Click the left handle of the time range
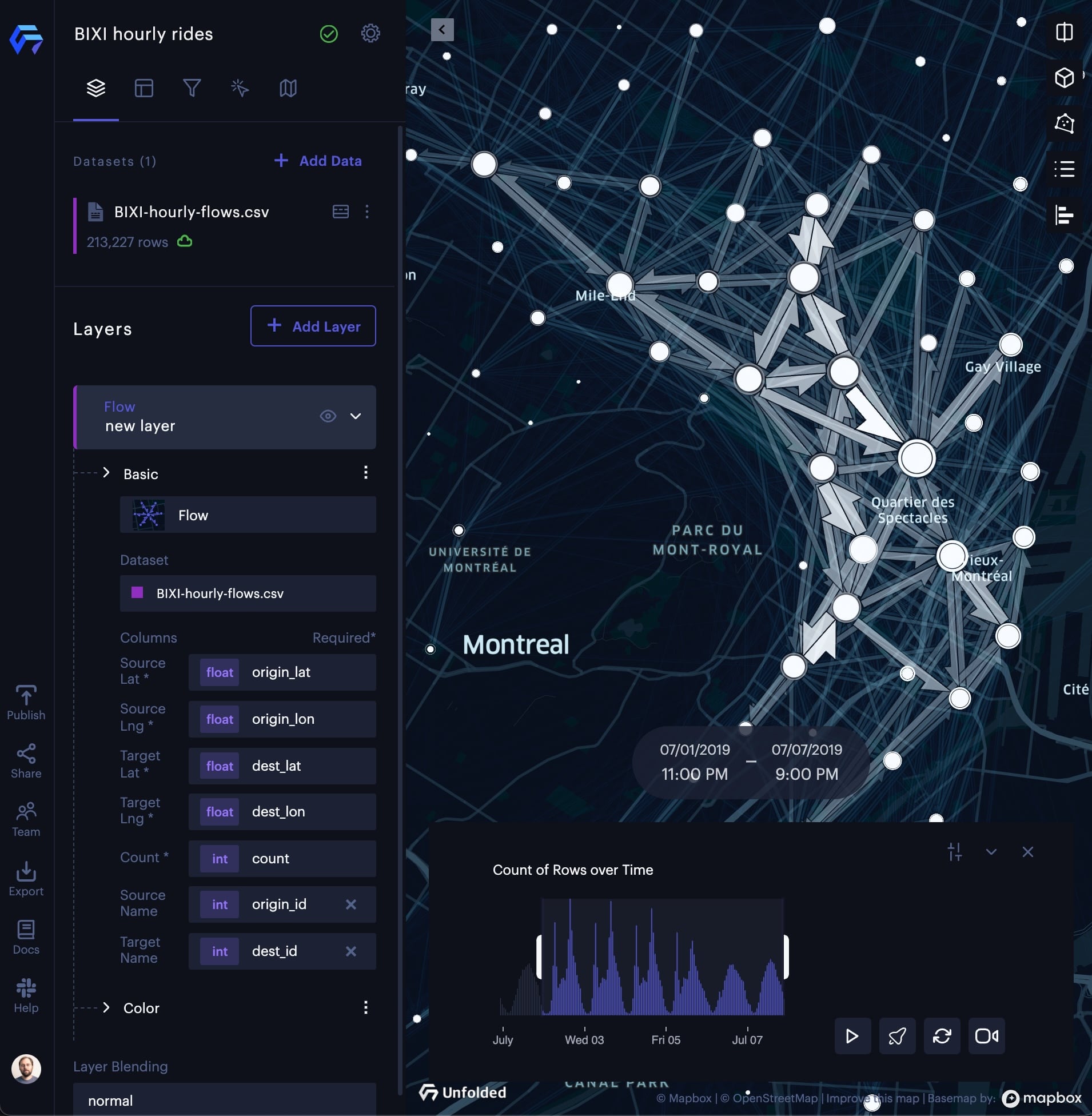This screenshot has width=1092, height=1116. [539, 956]
